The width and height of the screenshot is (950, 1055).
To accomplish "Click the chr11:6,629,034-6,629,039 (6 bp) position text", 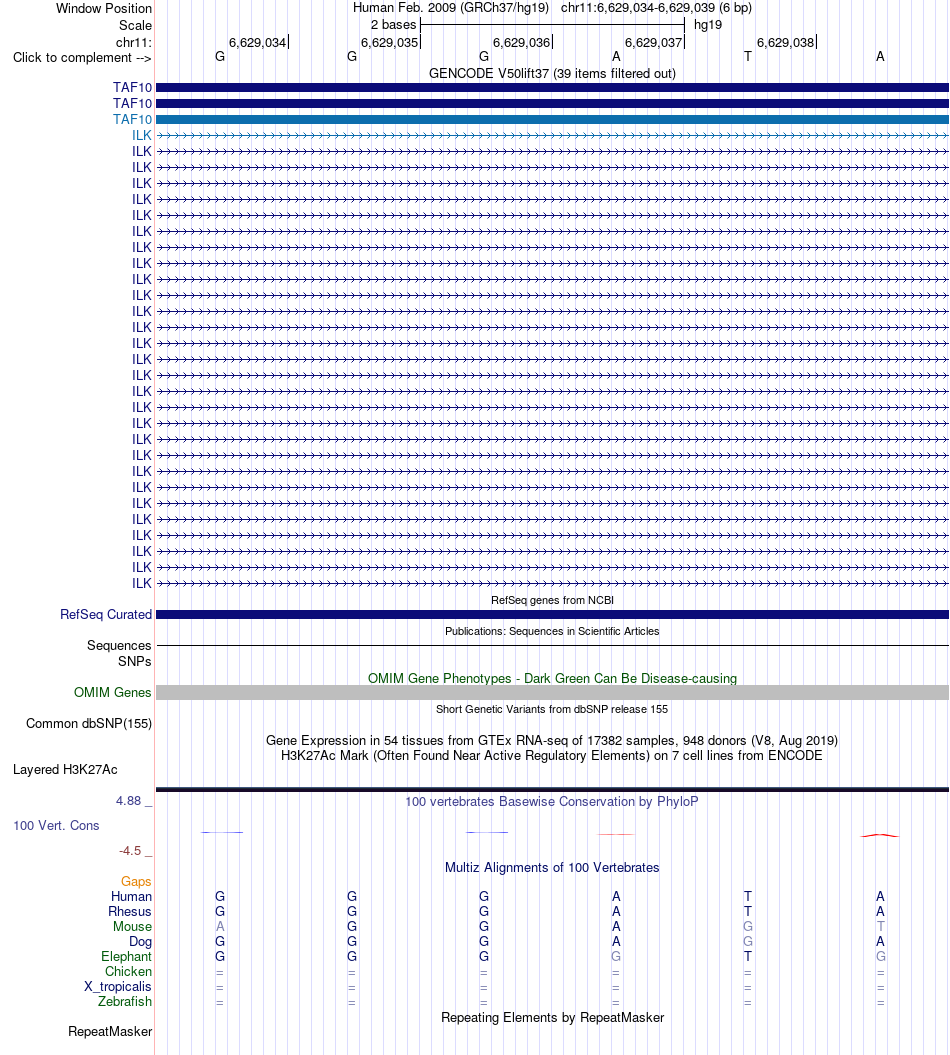I will [656, 8].
